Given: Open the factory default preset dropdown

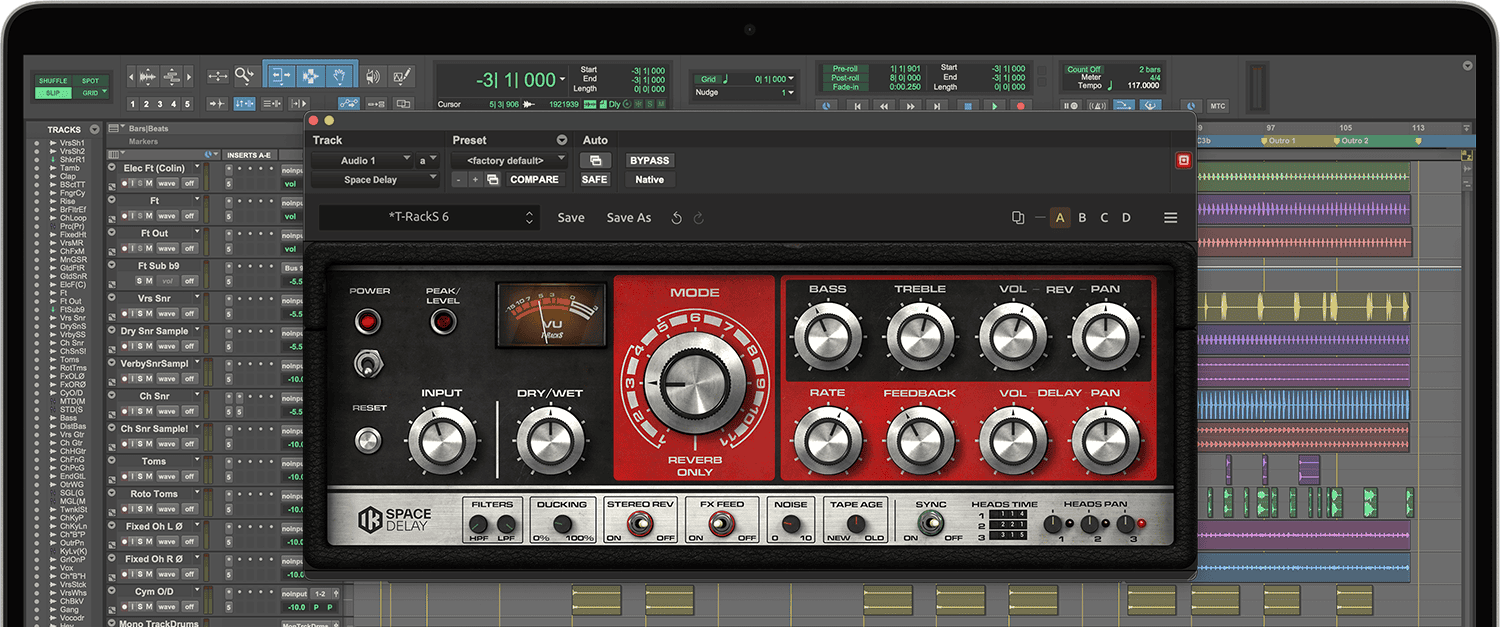Looking at the screenshot, I should (x=509, y=160).
